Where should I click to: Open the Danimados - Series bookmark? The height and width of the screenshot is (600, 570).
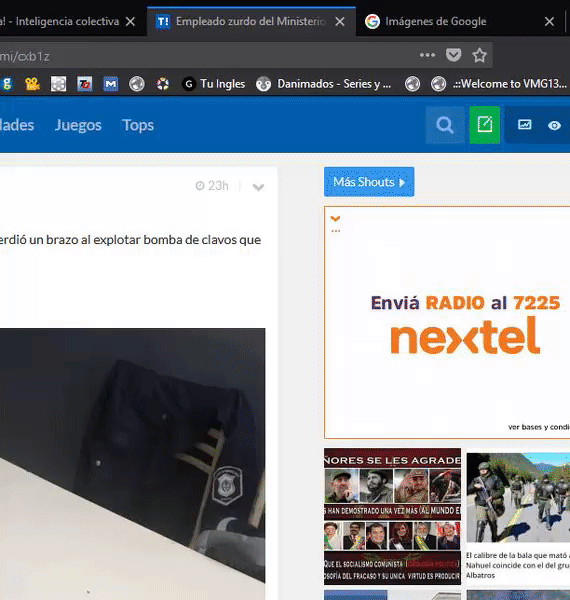(x=324, y=84)
